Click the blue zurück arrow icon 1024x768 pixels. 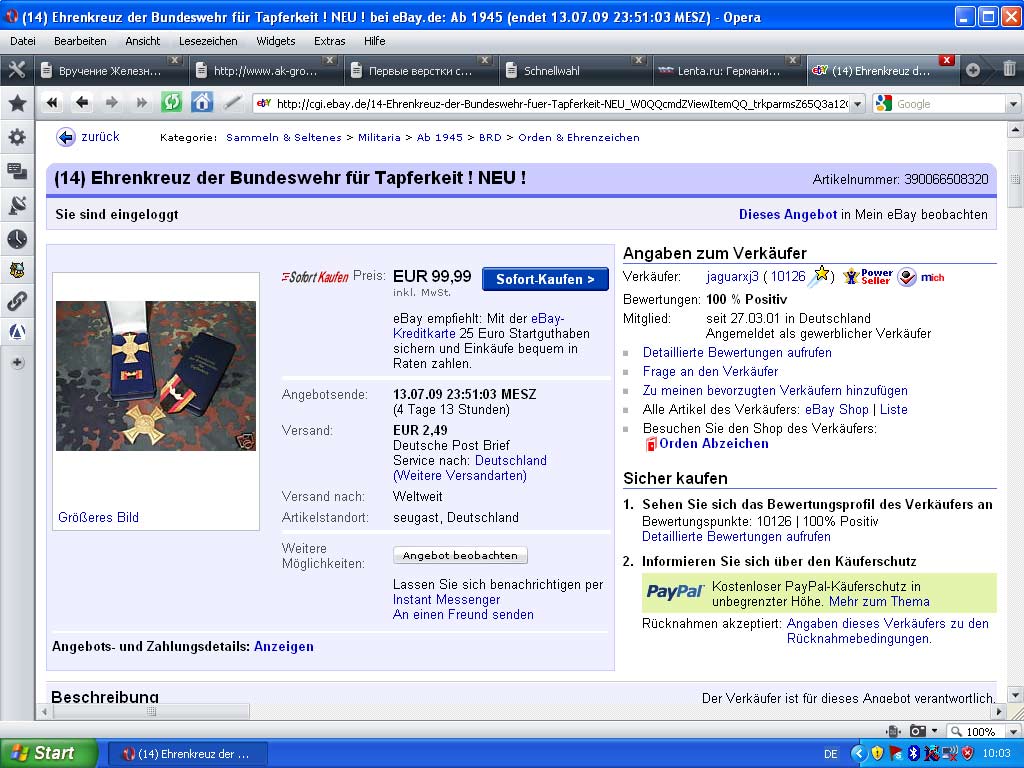[x=66, y=137]
